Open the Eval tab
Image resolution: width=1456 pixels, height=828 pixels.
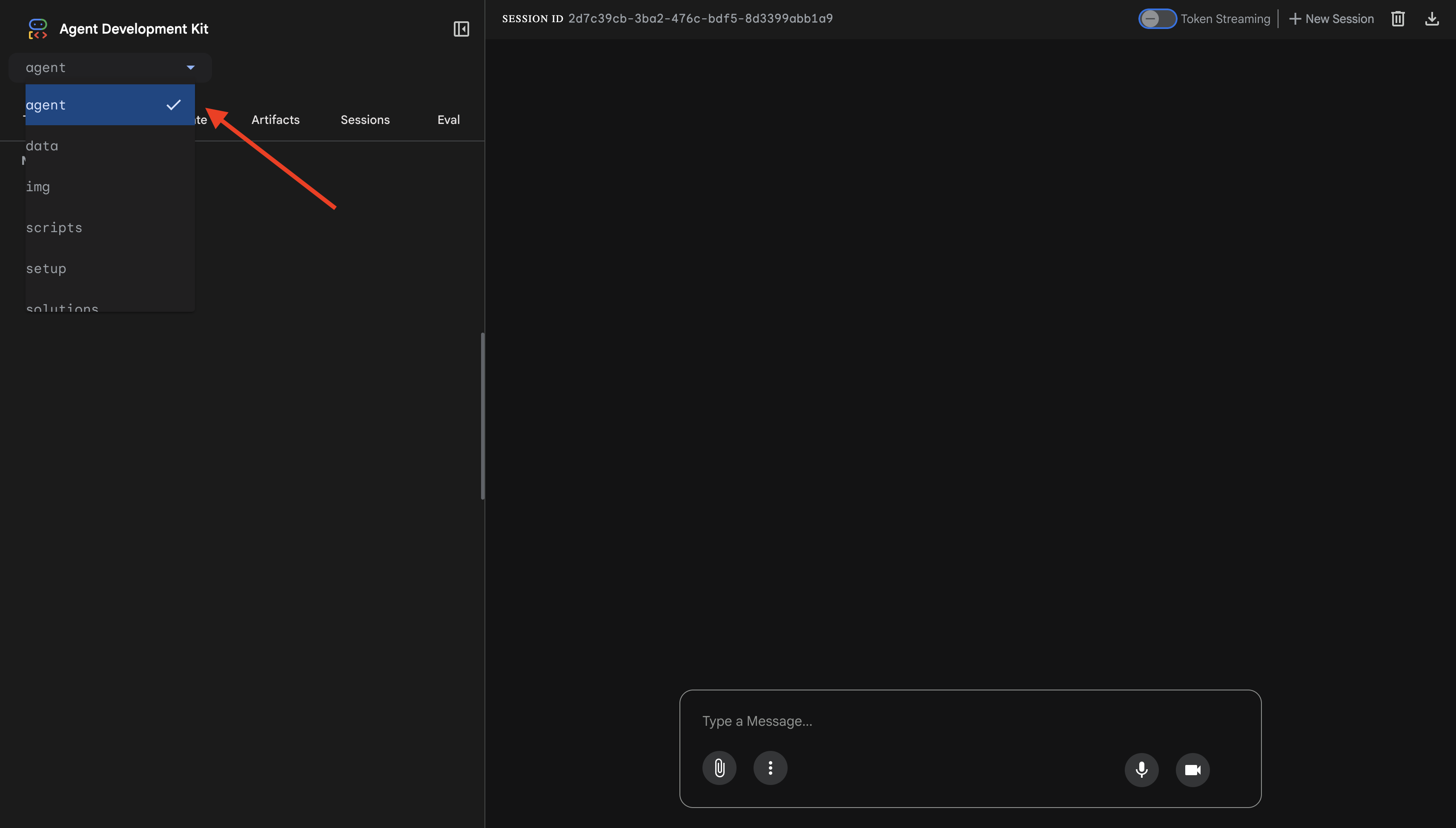(448, 119)
